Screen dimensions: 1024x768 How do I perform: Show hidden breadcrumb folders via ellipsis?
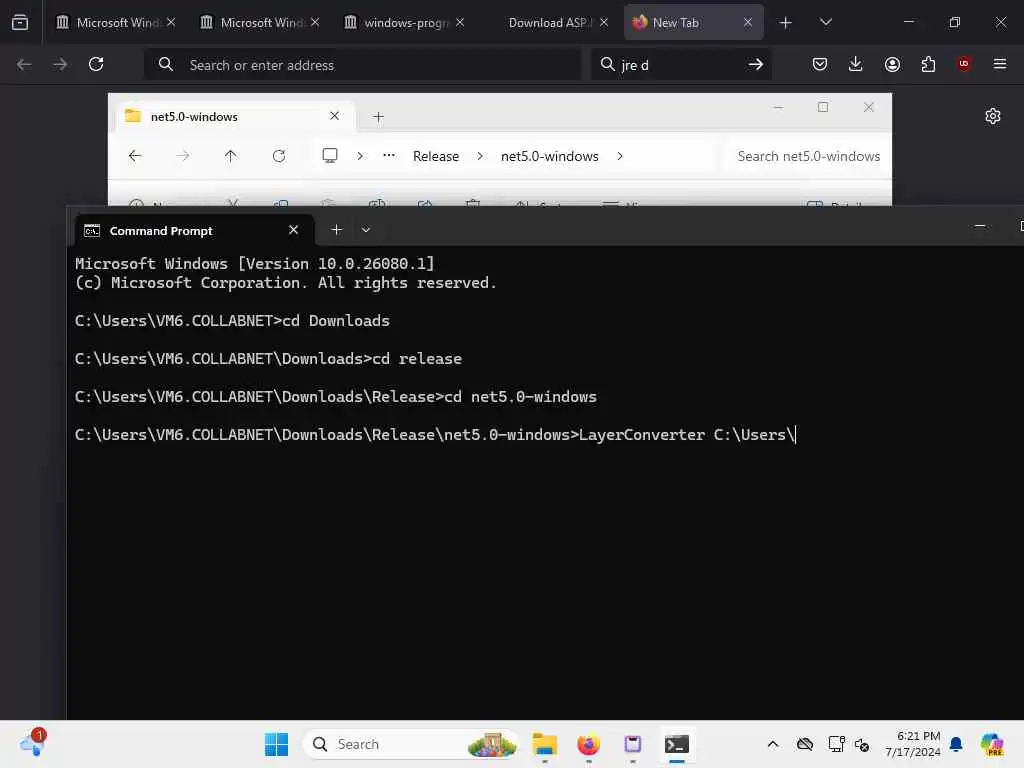pyautogui.click(x=389, y=156)
